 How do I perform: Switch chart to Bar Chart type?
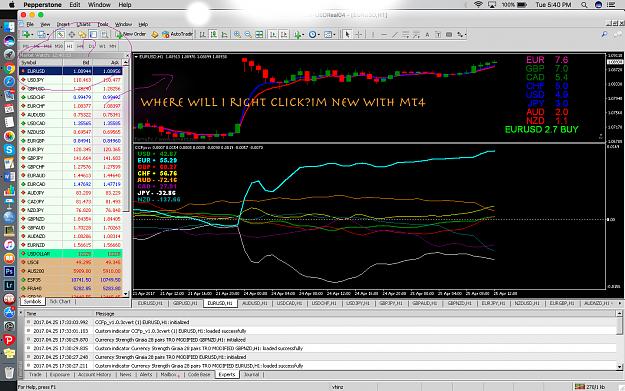[202, 35]
